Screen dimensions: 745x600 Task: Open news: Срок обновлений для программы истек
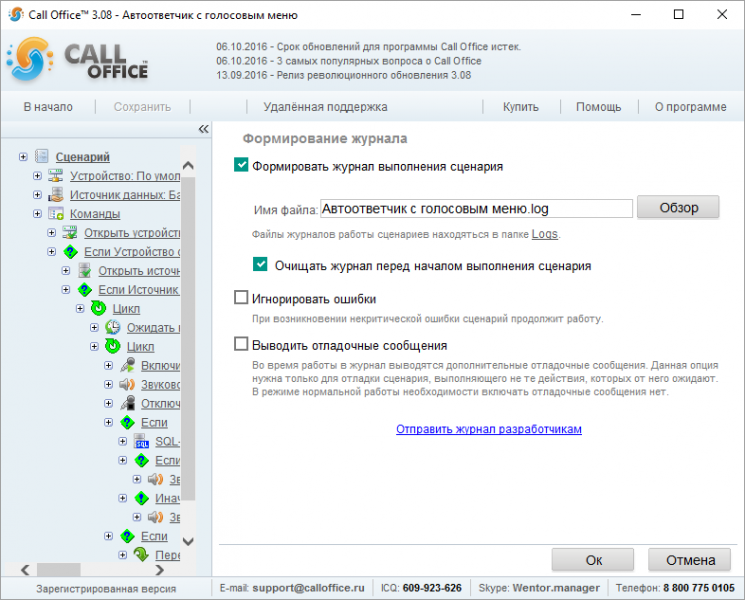pyautogui.click(x=368, y=47)
